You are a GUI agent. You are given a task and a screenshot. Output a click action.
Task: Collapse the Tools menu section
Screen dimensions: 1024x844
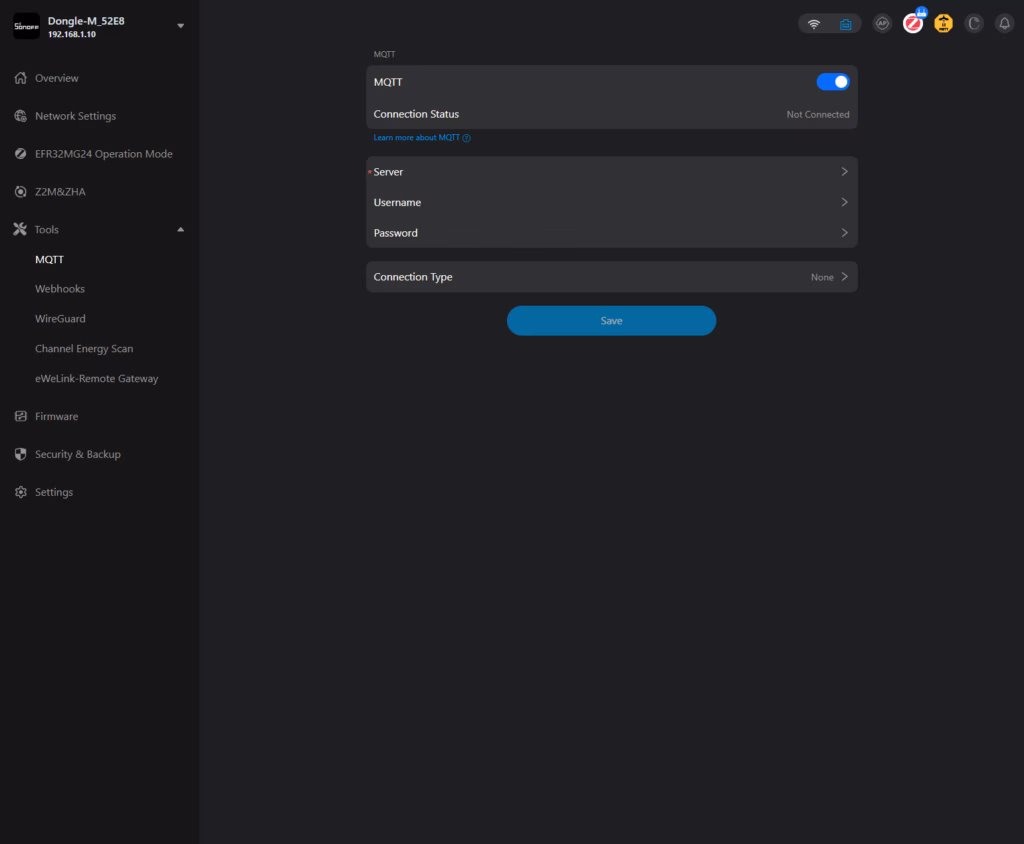[x=181, y=230]
